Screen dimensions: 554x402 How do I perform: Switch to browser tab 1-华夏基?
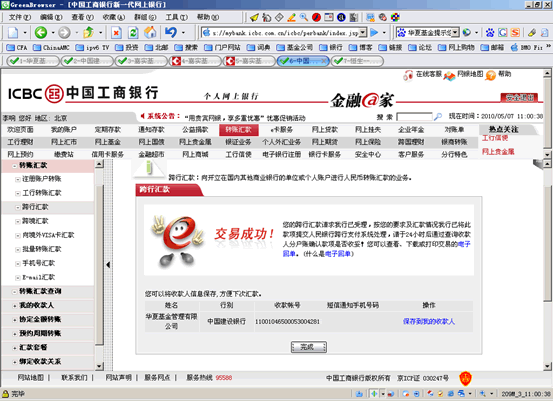coord(33,61)
